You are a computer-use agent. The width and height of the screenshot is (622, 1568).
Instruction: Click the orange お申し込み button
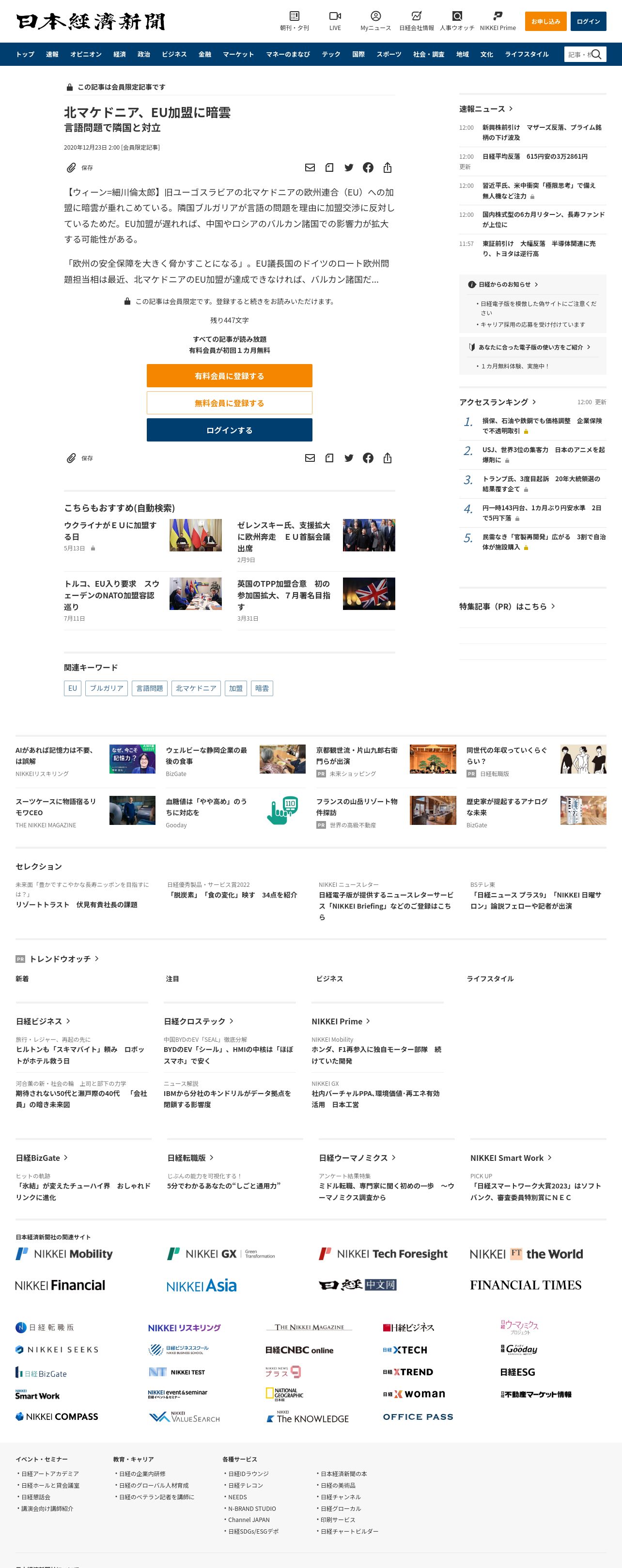tap(546, 21)
